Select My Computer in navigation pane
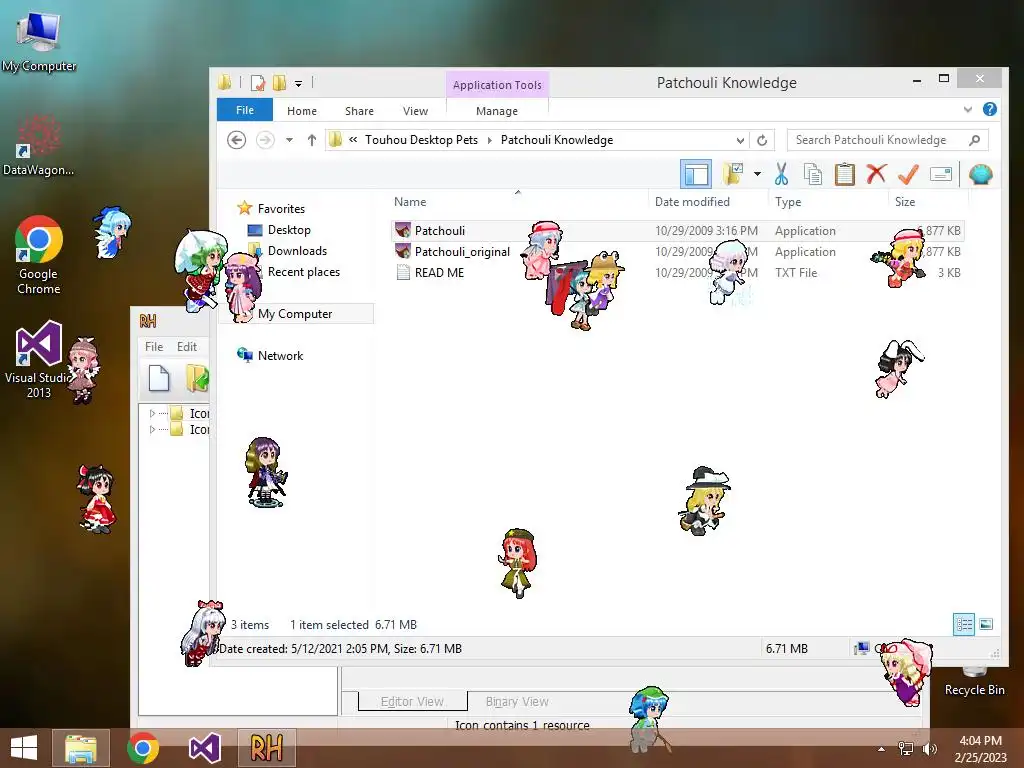Viewport: 1024px width, 768px height. pyautogui.click(x=295, y=314)
